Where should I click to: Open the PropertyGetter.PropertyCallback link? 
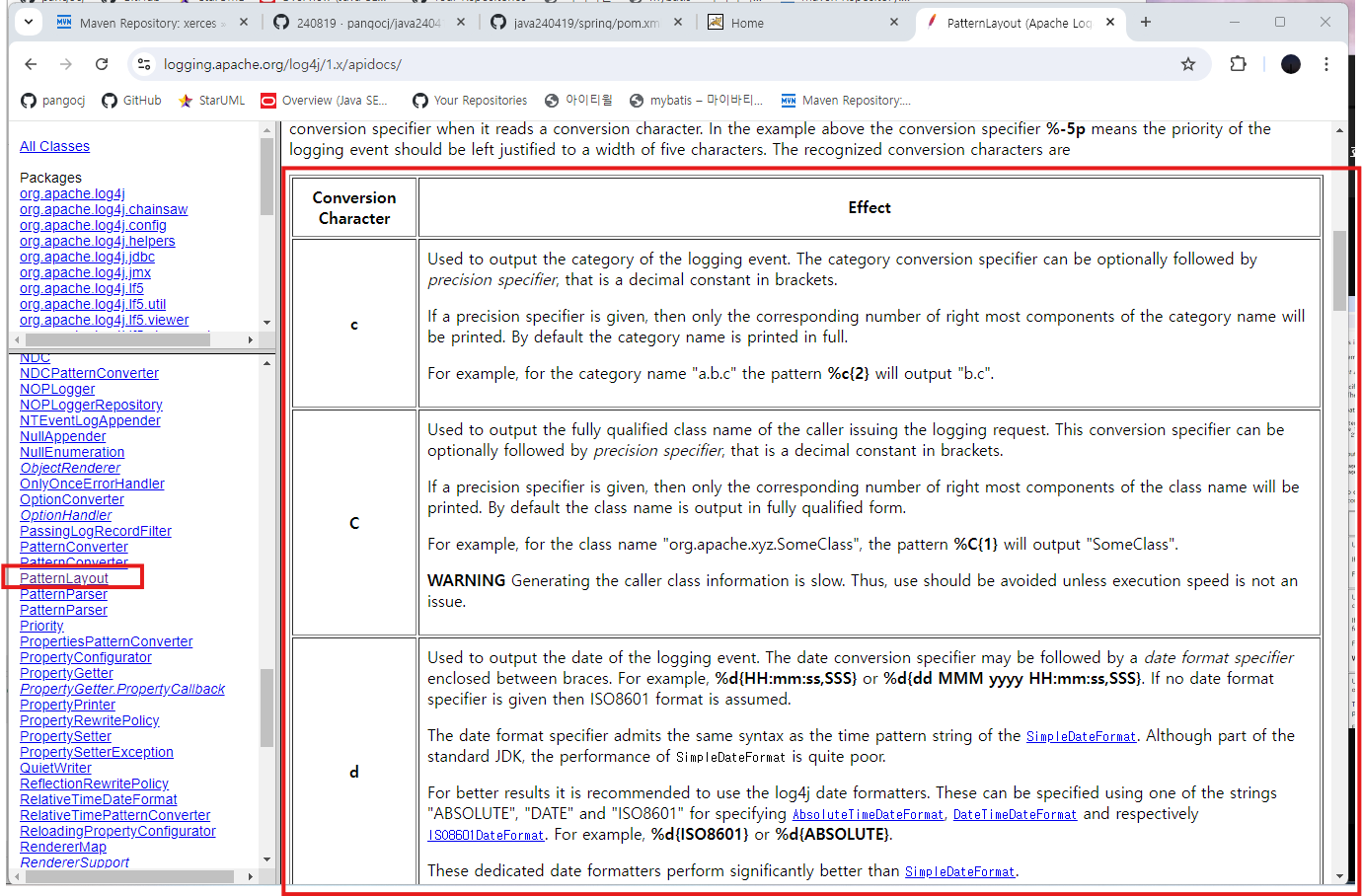pyautogui.click(x=122, y=689)
